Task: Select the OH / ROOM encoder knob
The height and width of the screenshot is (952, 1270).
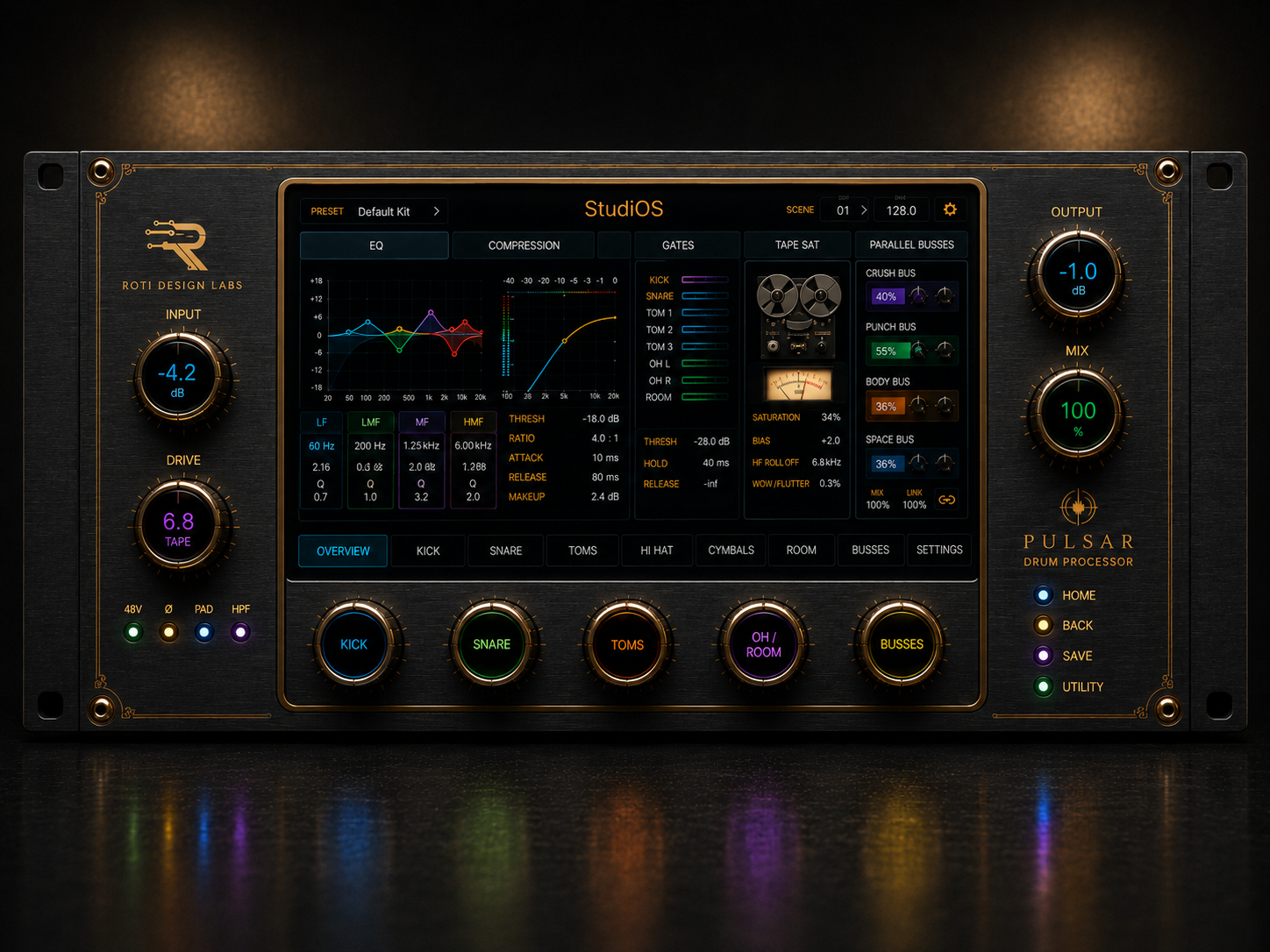Action: 763,644
